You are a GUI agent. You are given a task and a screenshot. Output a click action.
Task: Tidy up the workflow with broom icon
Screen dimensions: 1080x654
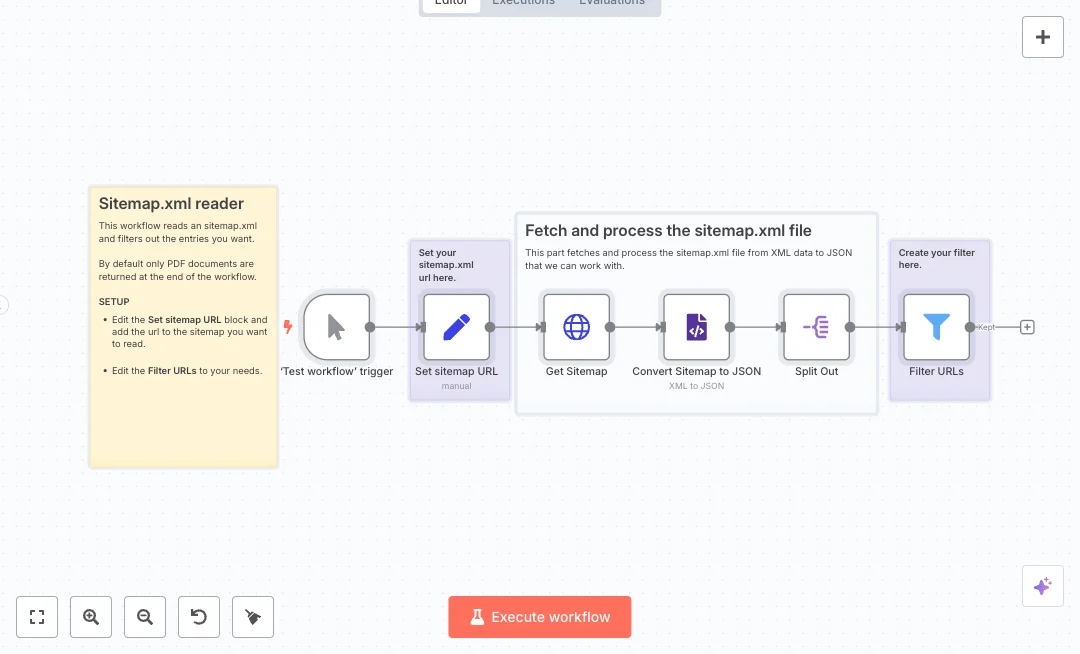tap(253, 617)
